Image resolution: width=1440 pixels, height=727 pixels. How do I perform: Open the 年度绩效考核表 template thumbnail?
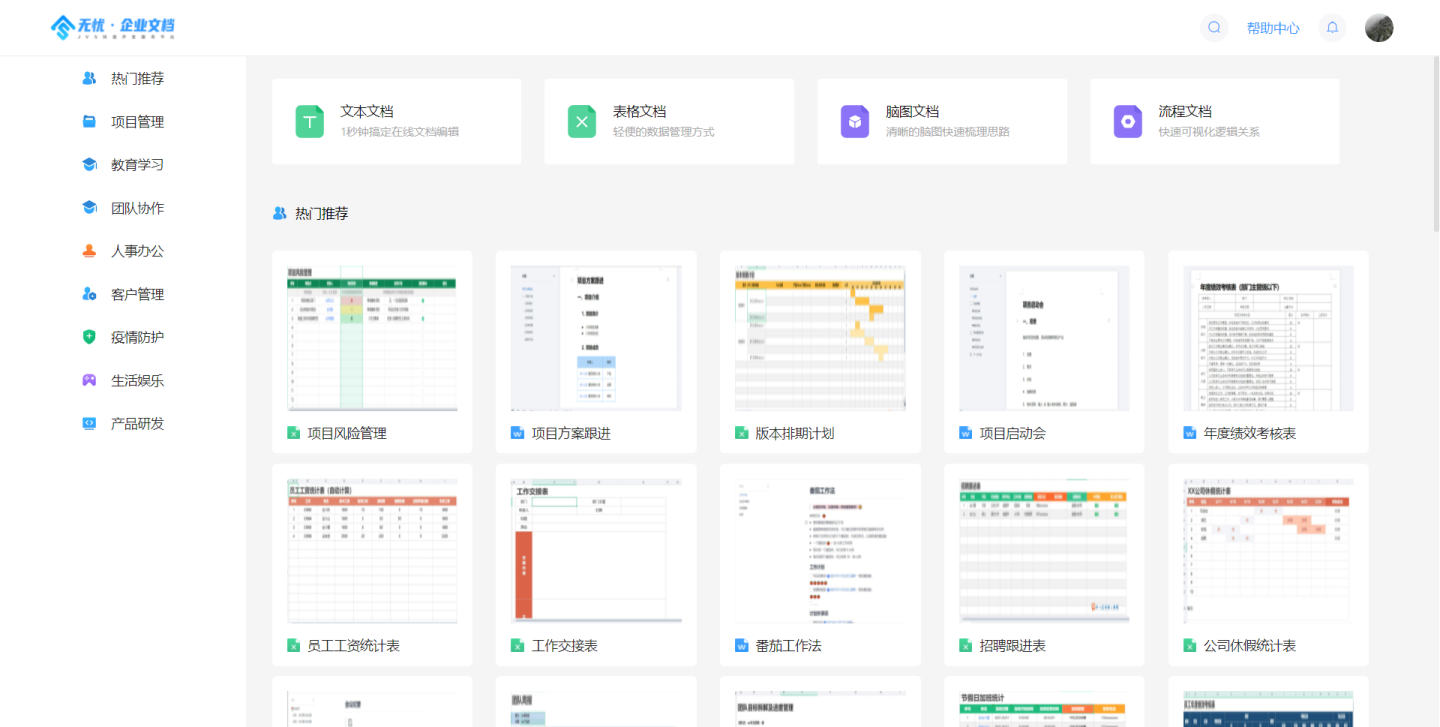tap(1268, 338)
